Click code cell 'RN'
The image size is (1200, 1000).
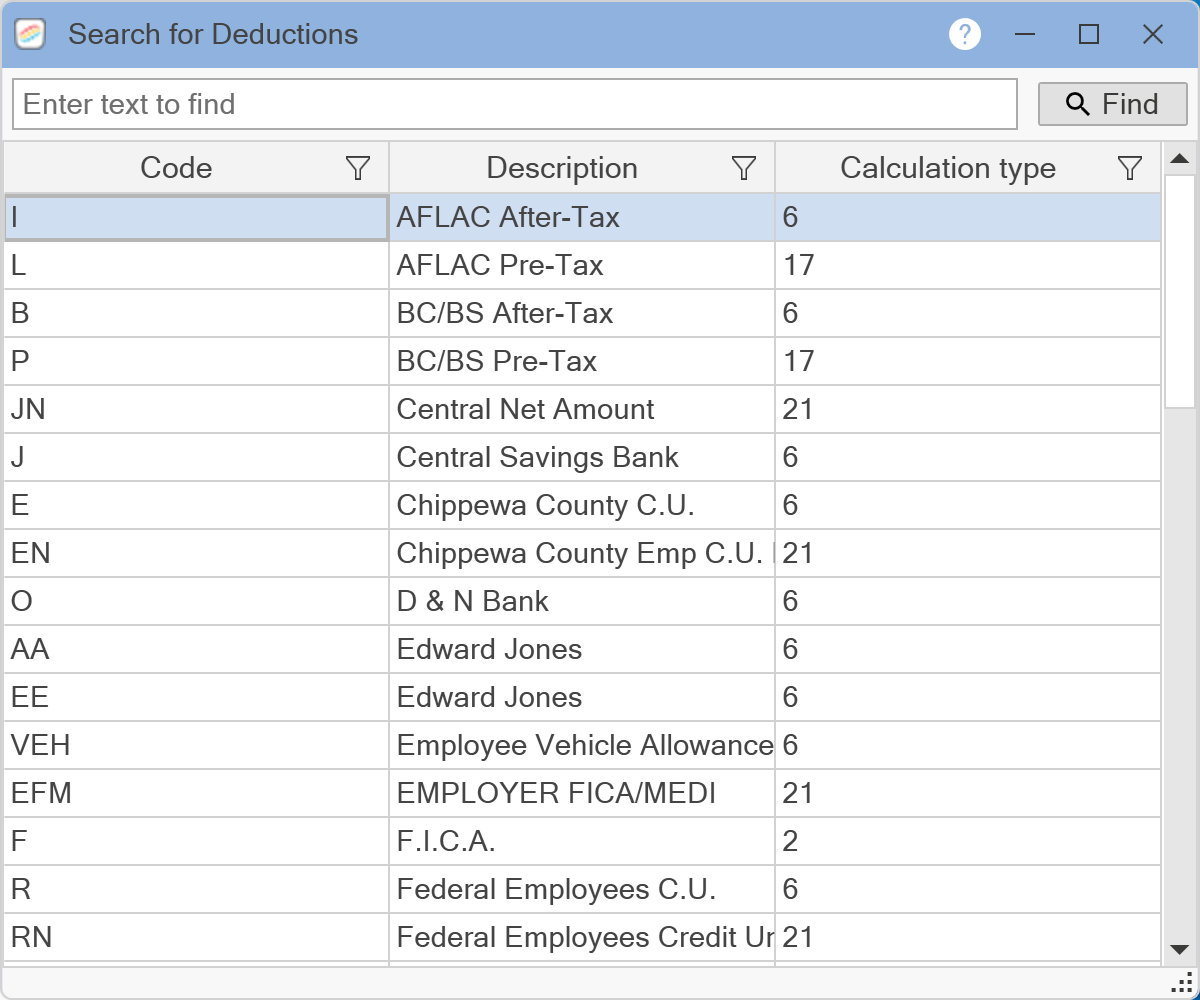(x=196, y=937)
